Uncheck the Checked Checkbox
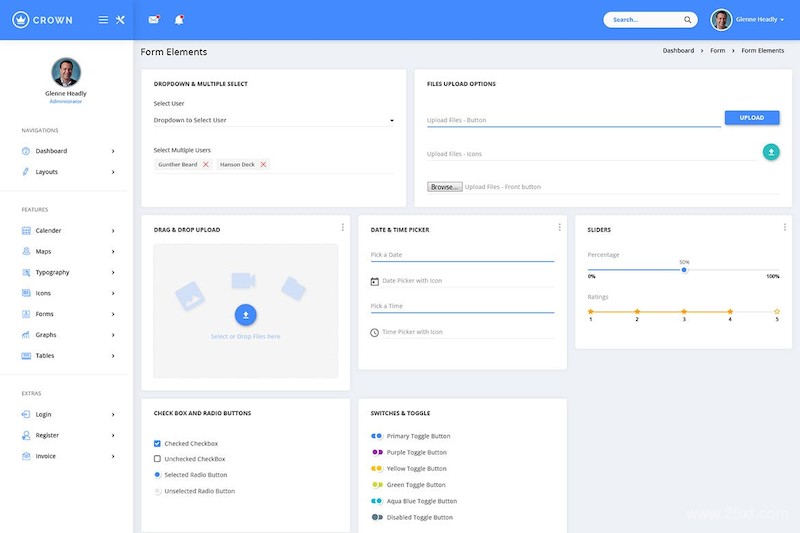 pyautogui.click(x=157, y=444)
